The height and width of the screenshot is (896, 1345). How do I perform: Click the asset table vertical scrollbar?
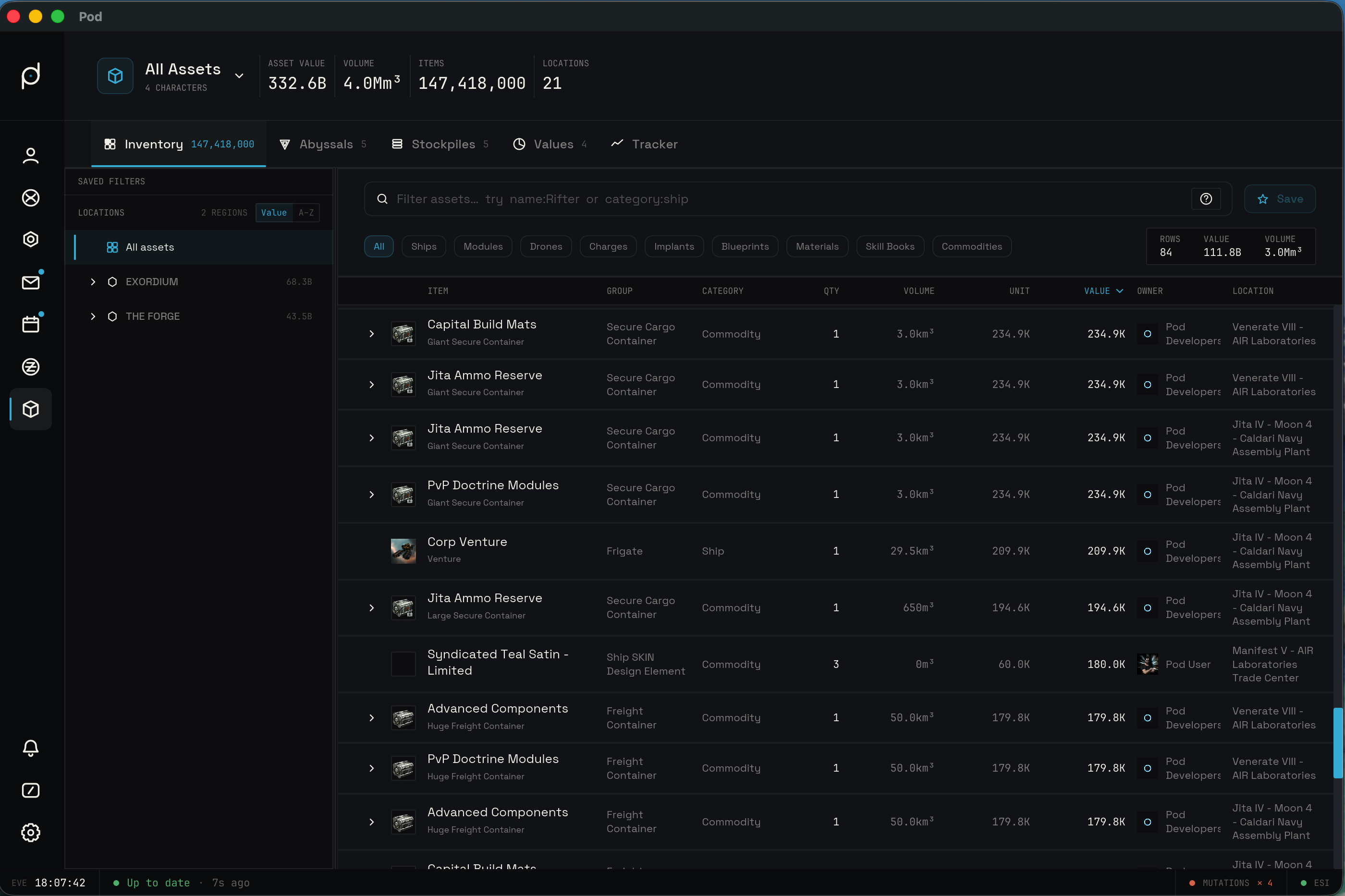click(x=1338, y=743)
